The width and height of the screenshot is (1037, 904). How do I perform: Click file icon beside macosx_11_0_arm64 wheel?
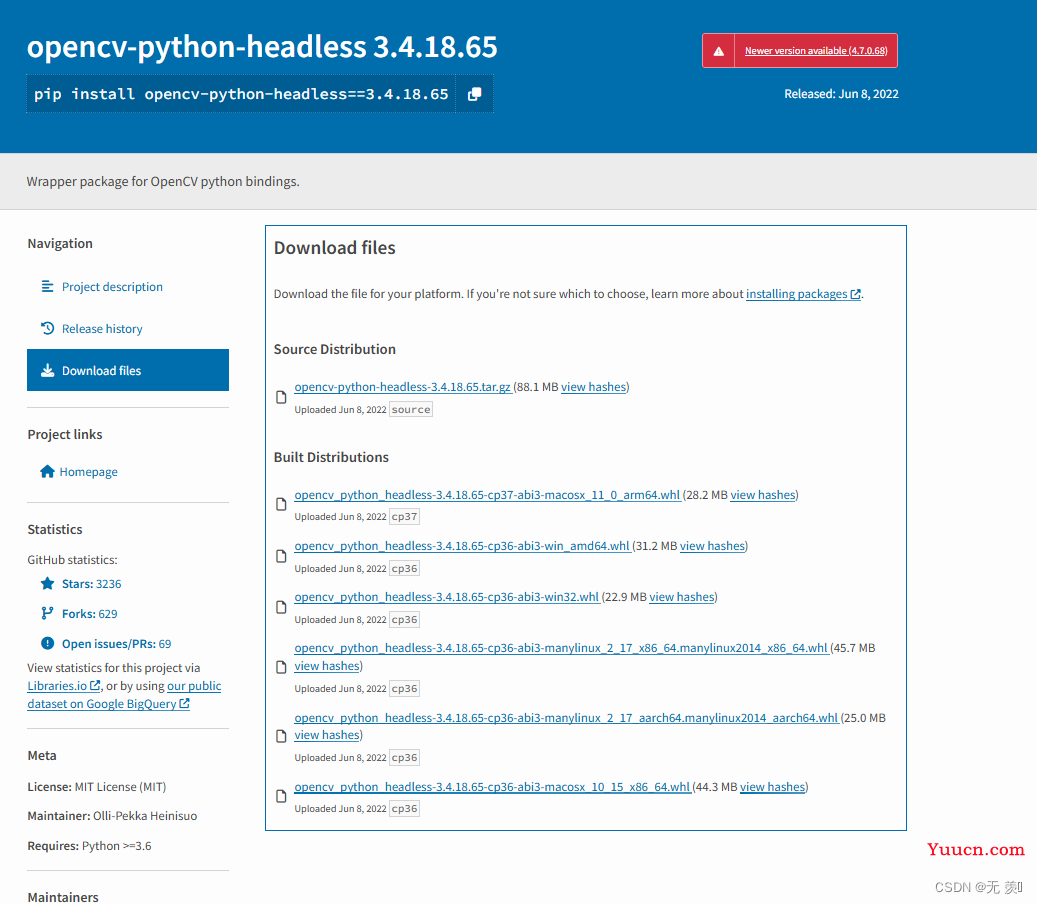tap(281, 505)
